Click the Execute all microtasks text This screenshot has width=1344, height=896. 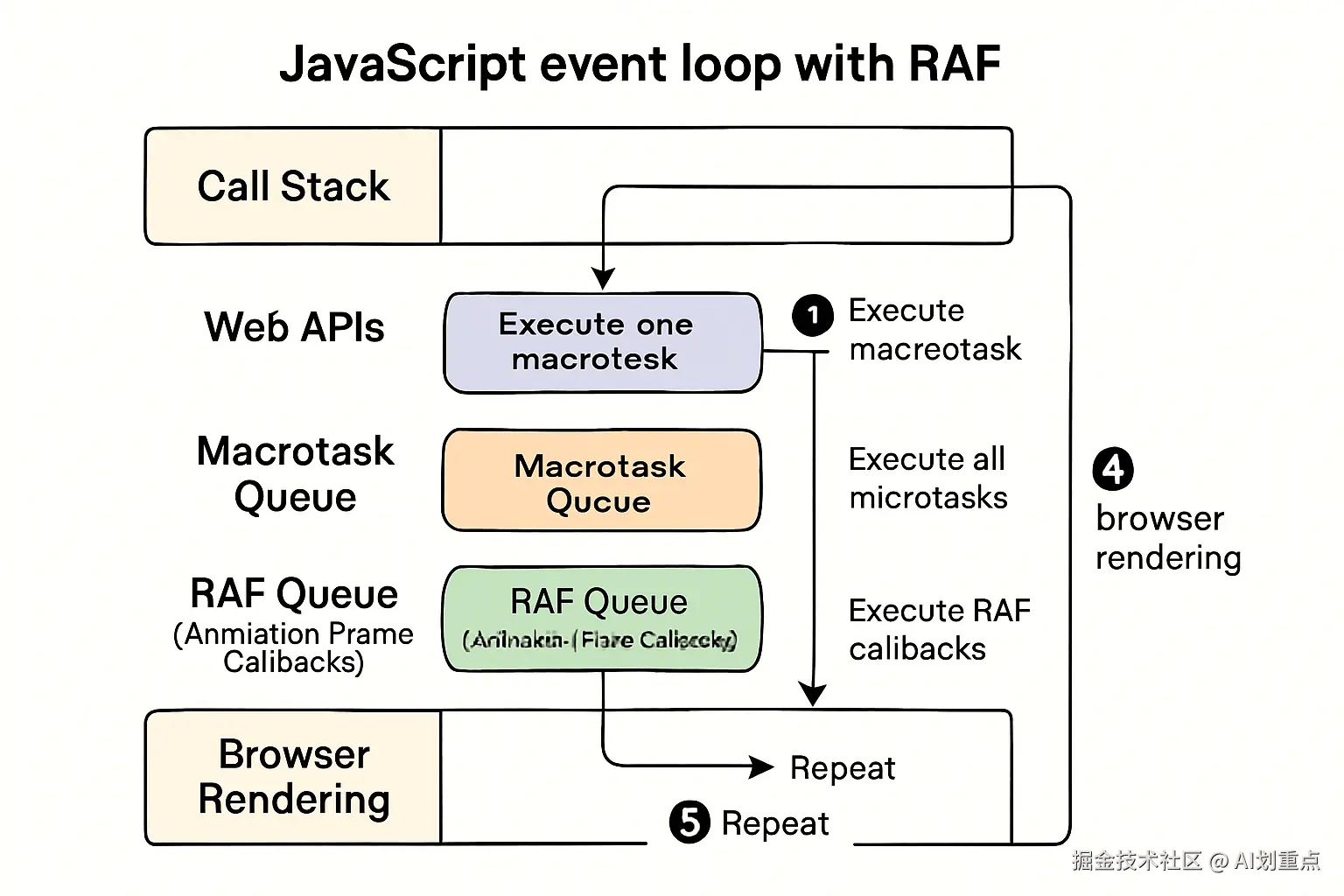click(x=929, y=478)
